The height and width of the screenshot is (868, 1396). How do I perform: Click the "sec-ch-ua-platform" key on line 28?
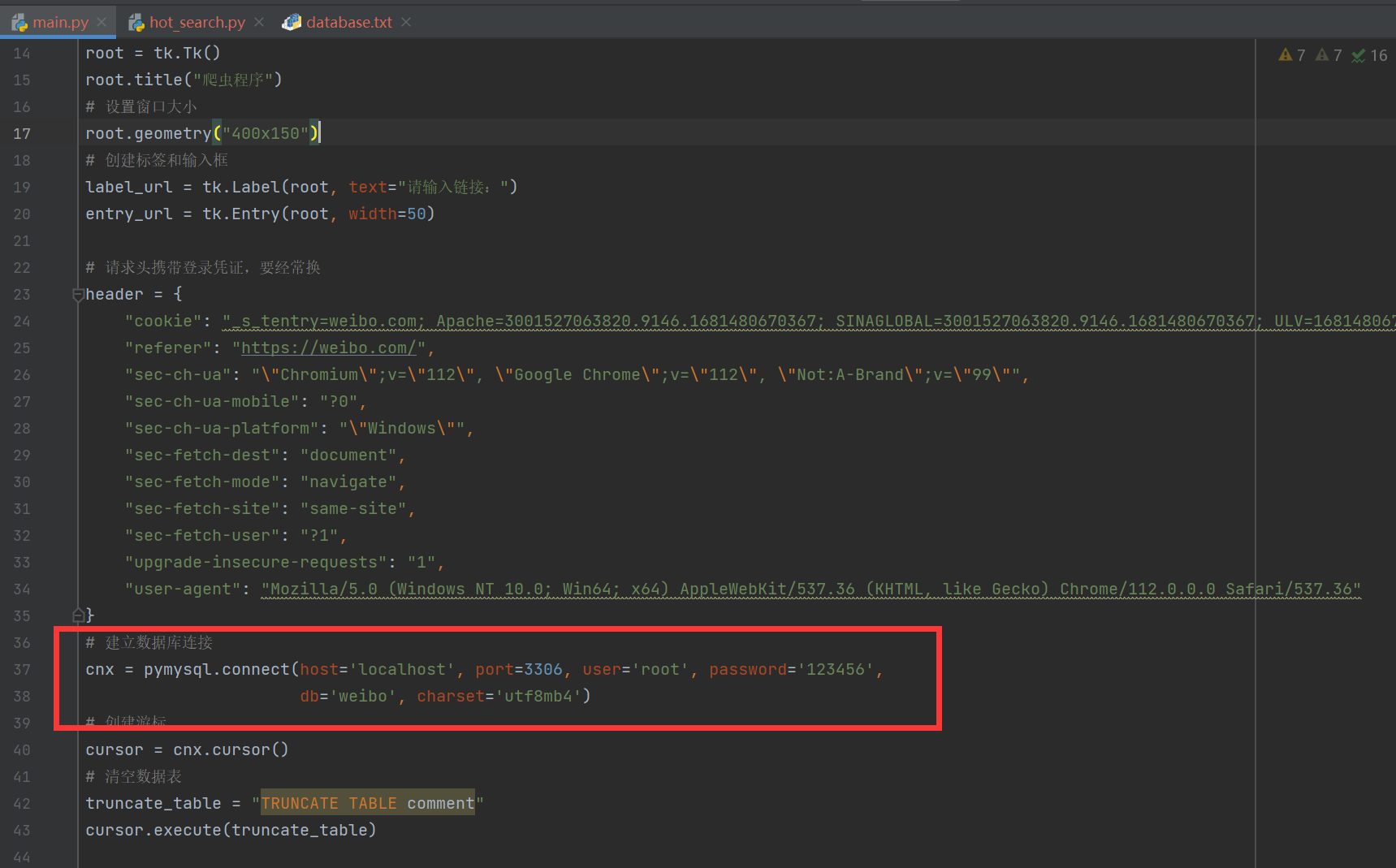pyautogui.click(x=222, y=428)
